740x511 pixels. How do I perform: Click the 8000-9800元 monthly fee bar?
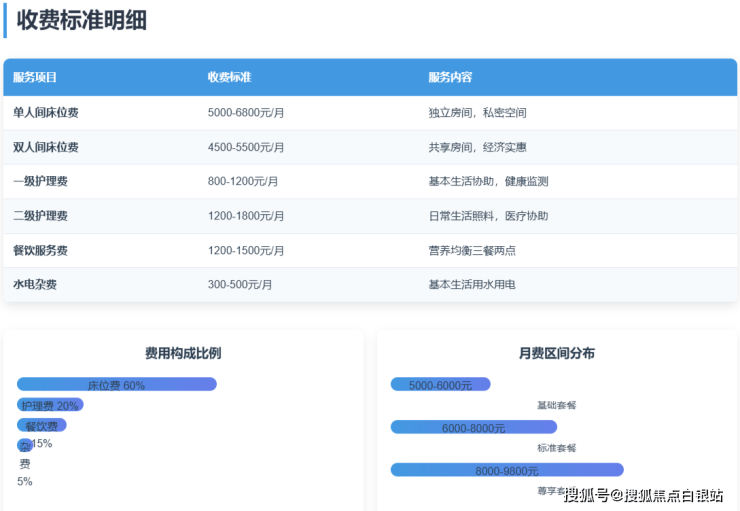point(506,470)
